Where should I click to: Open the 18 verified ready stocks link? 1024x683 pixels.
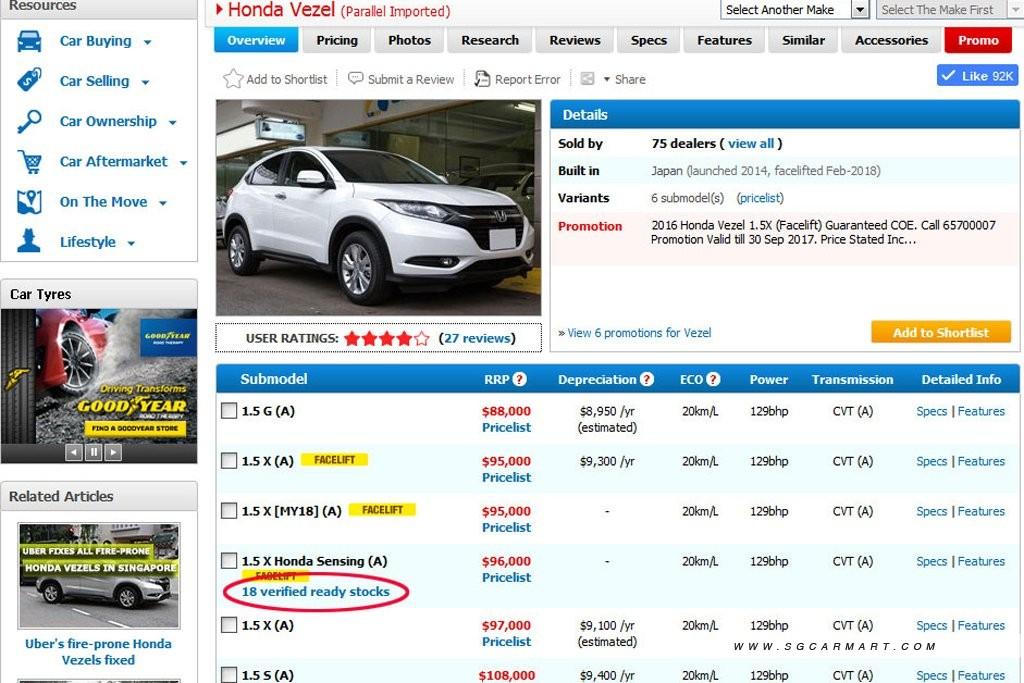[x=315, y=591]
